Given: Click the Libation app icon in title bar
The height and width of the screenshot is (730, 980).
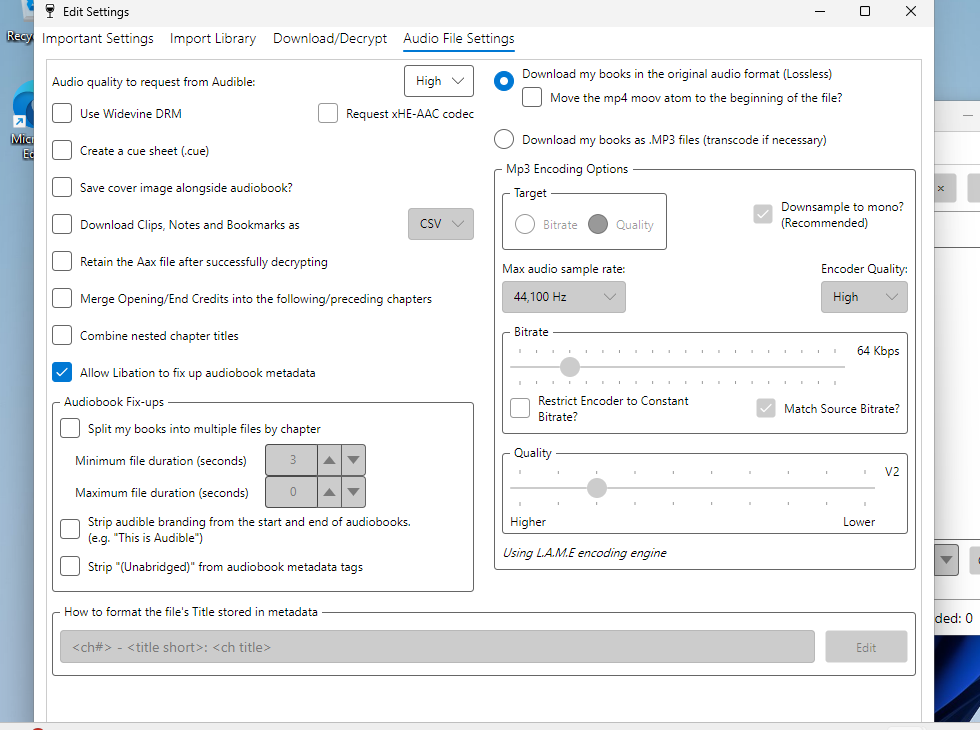Looking at the screenshot, I should click(50, 11).
